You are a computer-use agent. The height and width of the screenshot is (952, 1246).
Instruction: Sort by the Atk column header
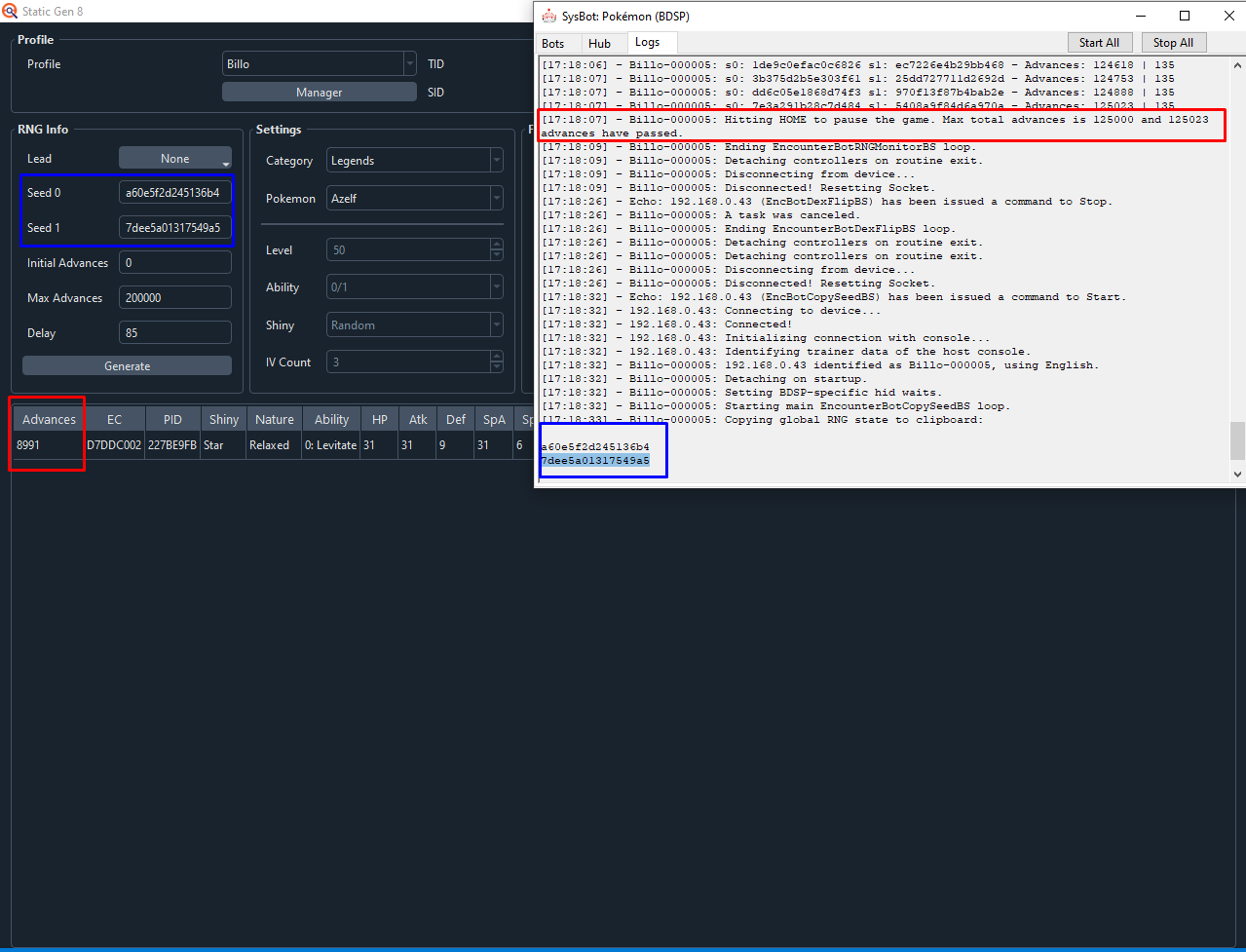418,419
